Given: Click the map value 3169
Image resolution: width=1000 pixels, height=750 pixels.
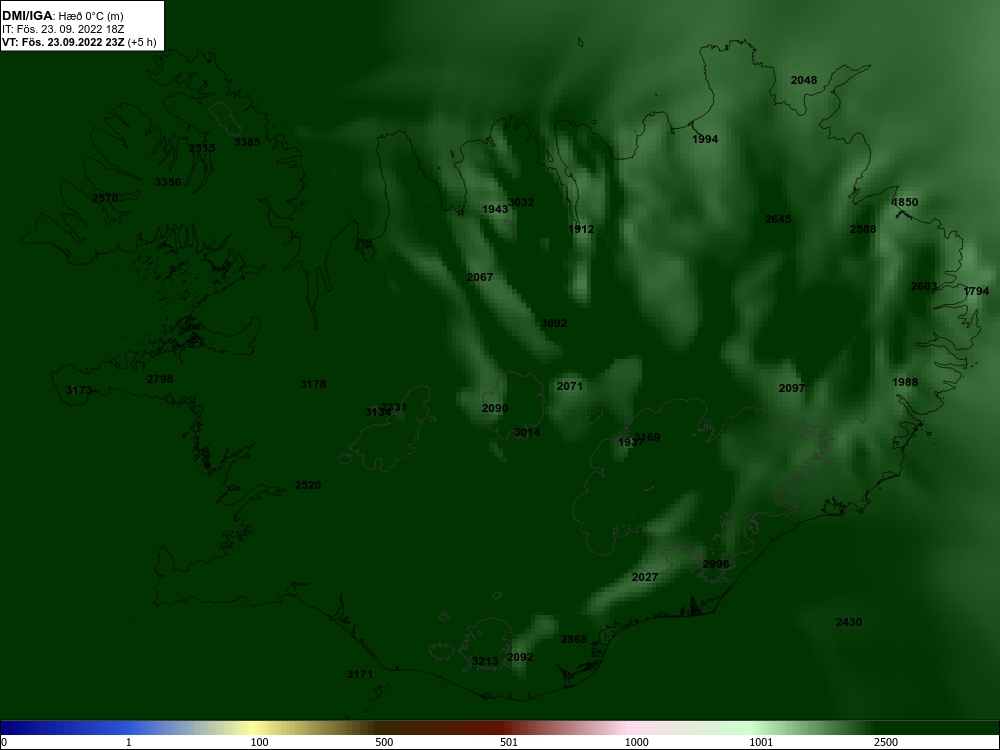Looking at the screenshot, I should tap(647, 437).
